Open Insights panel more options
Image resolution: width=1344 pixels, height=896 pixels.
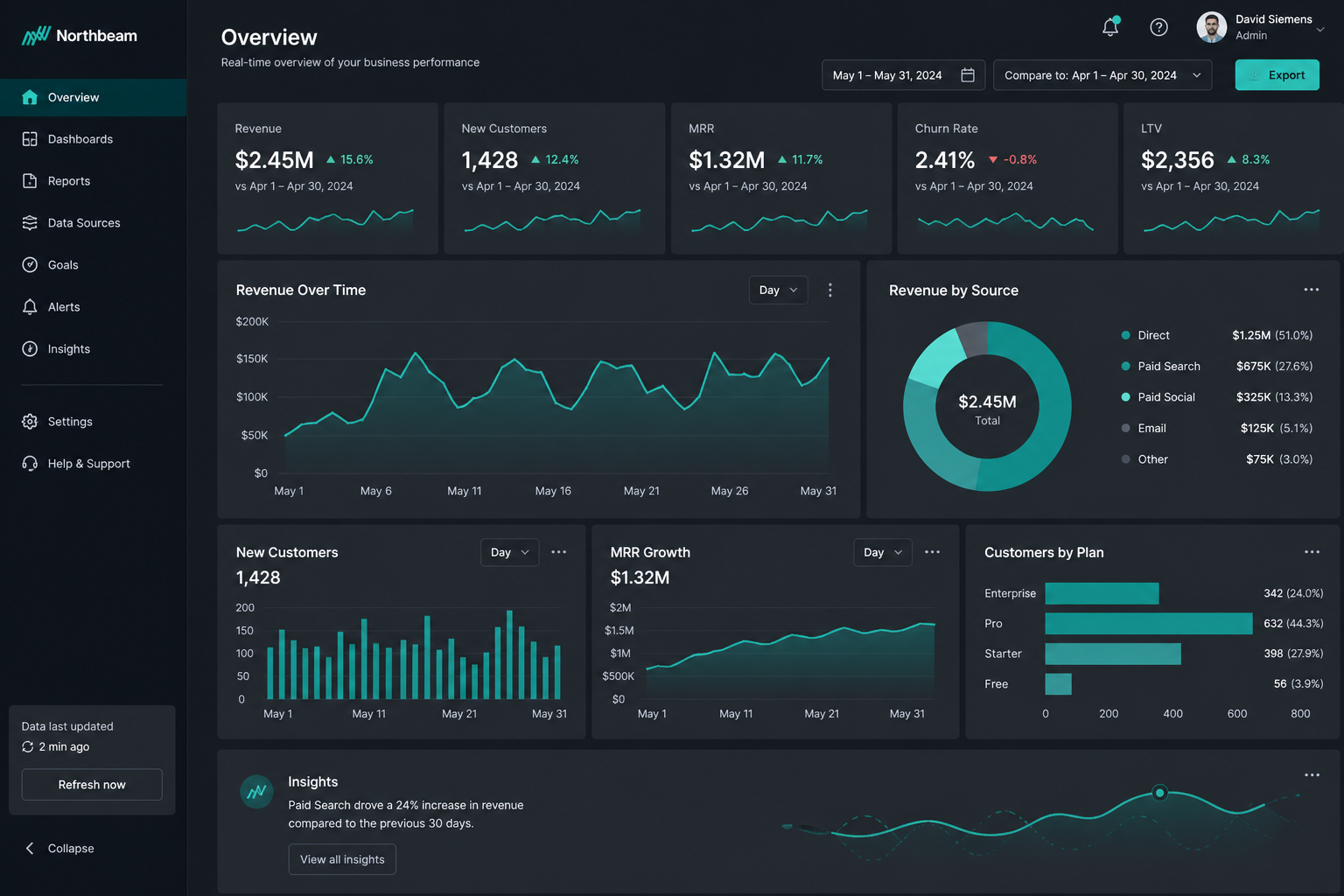coord(1312,775)
